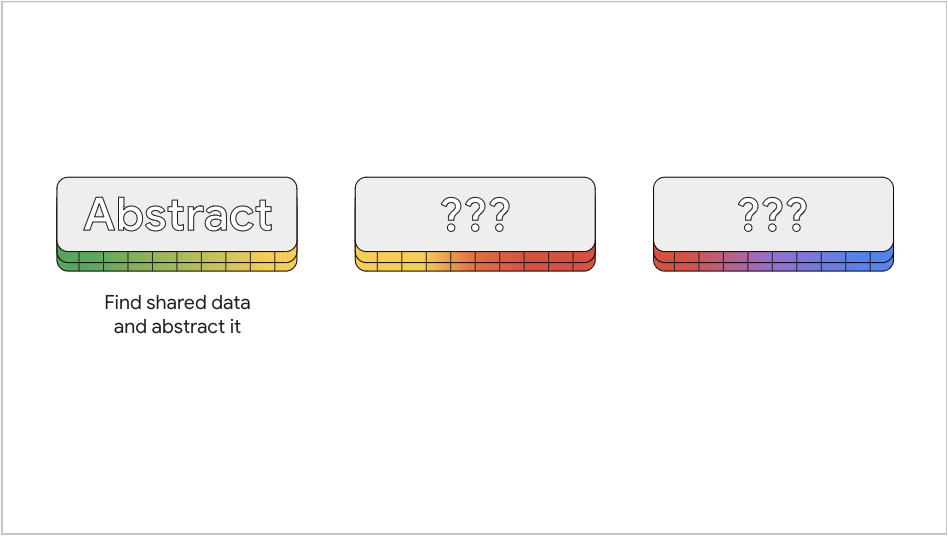The width and height of the screenshot is (948, 536).
Task: Select the rightmost "???" card text
Action: (x=772, y=213)
